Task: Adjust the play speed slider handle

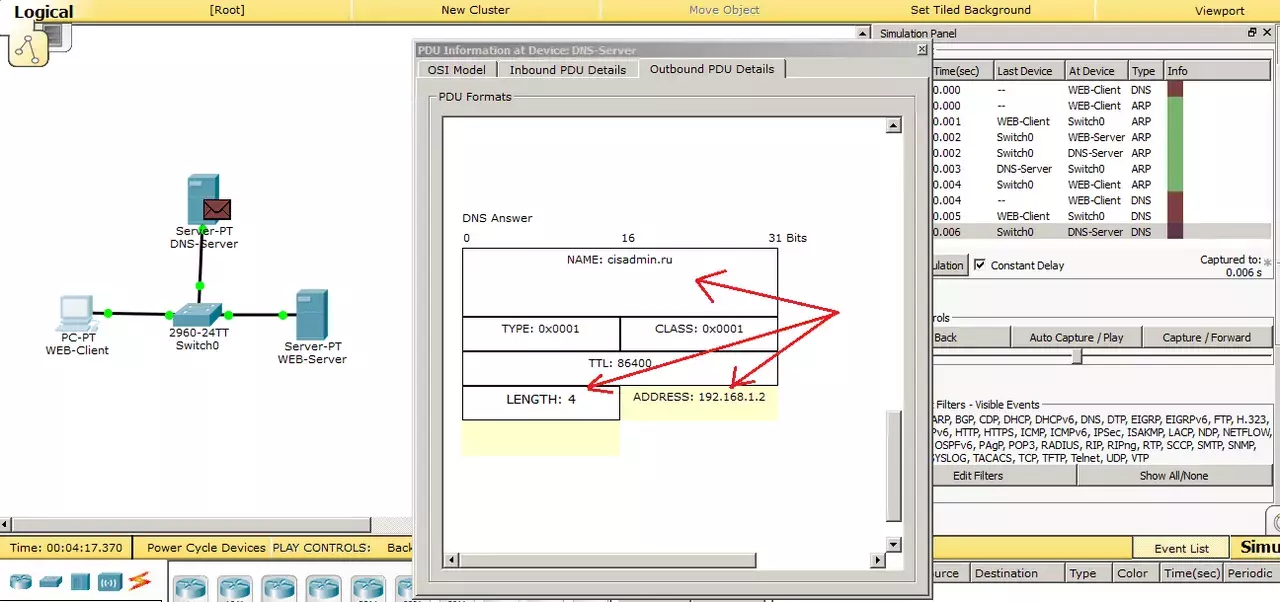Action: coord(1077,357)
